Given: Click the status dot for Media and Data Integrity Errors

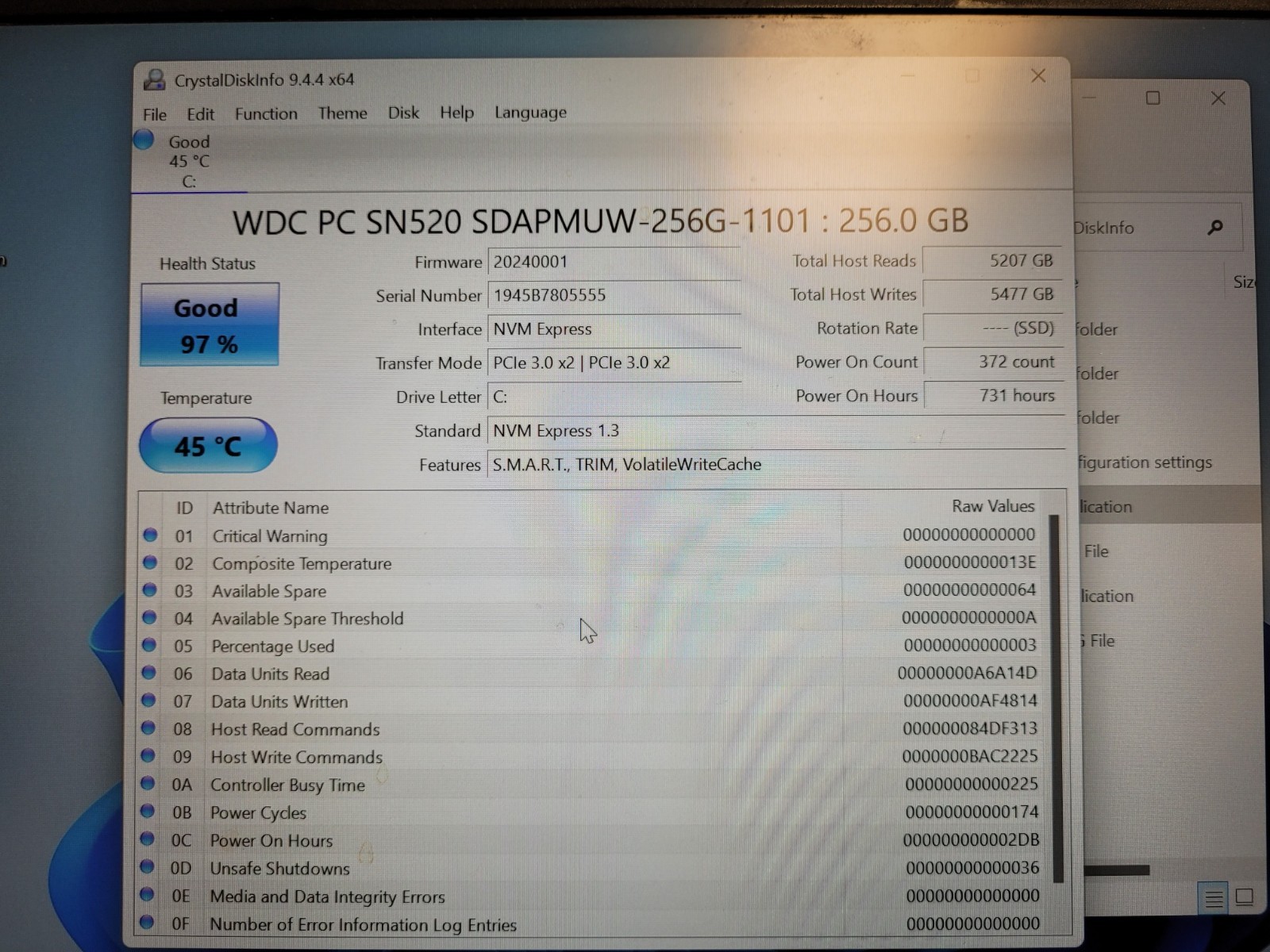Looking at the screenshot, I should click(146, 895).
